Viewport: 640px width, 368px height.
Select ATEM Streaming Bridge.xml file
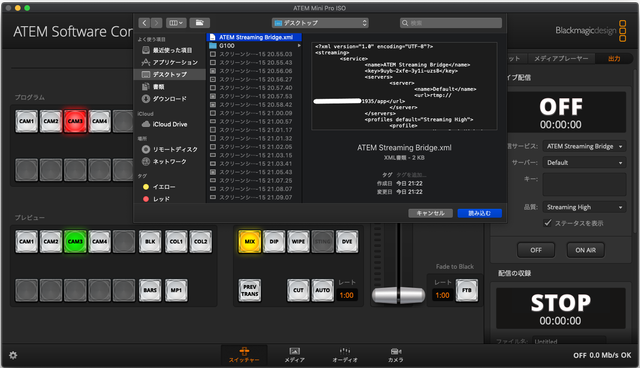pos(255,37)
